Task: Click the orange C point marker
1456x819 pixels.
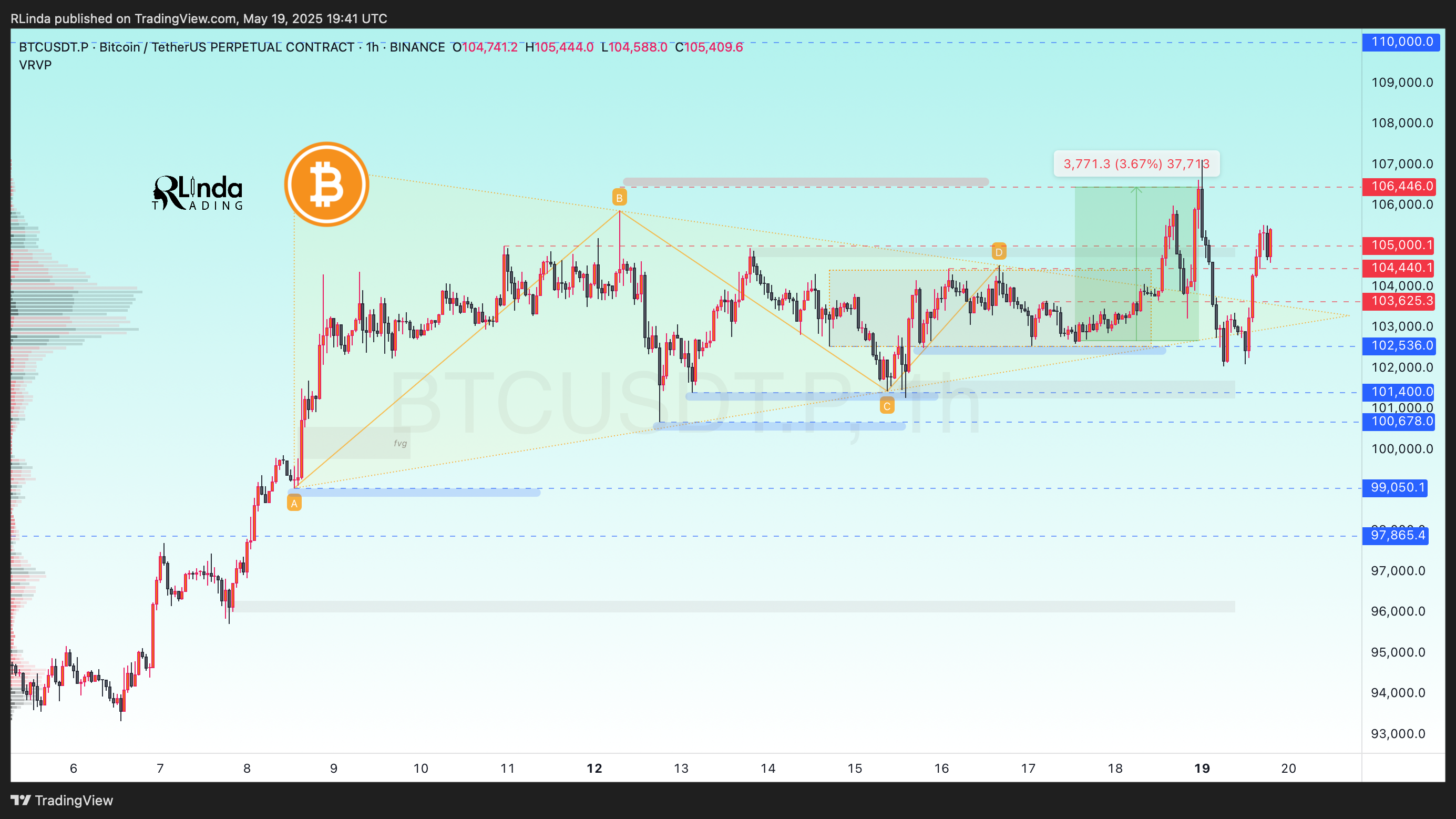Action: click(x=887, y=406)
